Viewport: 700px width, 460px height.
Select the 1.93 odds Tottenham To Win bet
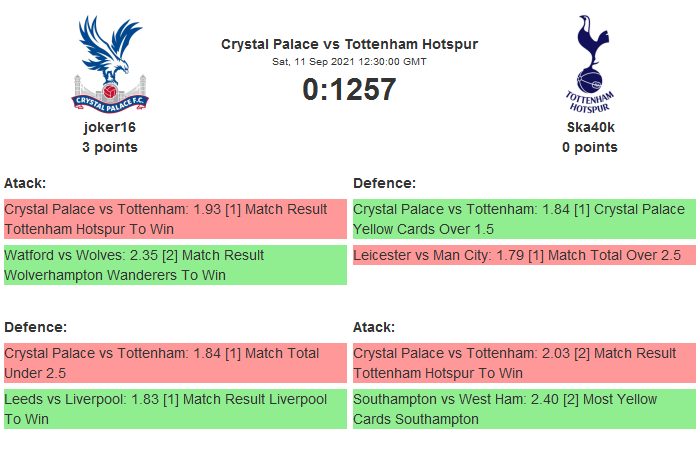click(175, 219)
